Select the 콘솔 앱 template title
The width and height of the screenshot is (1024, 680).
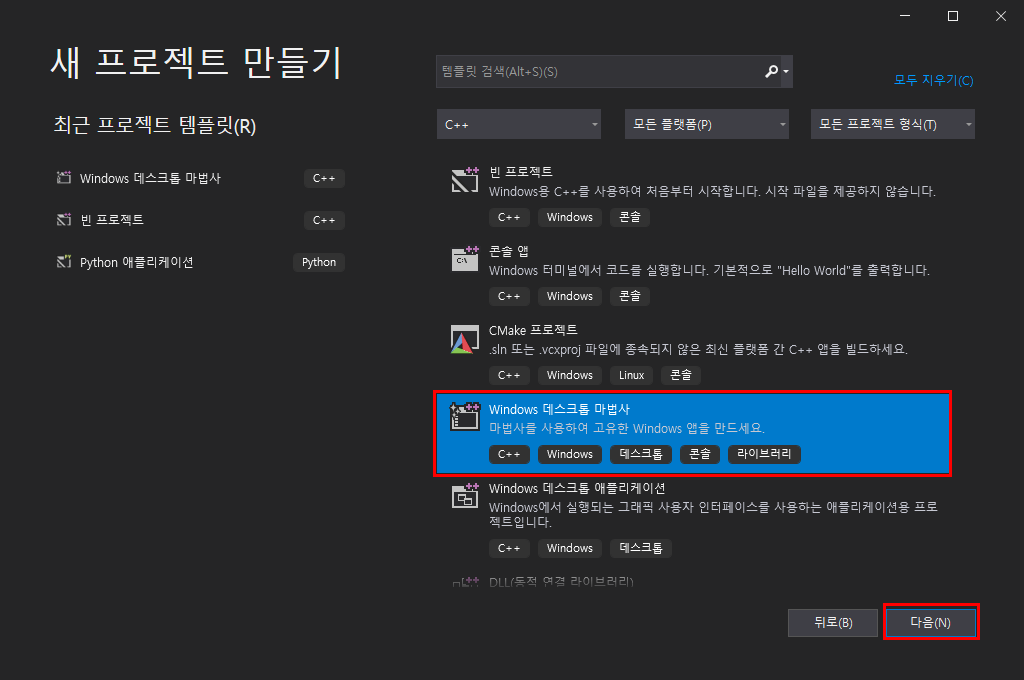click(x=509, y=251)
